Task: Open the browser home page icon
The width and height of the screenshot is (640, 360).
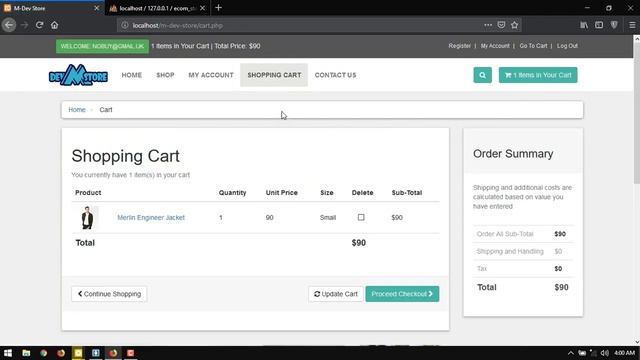Action: click(54, 25)
